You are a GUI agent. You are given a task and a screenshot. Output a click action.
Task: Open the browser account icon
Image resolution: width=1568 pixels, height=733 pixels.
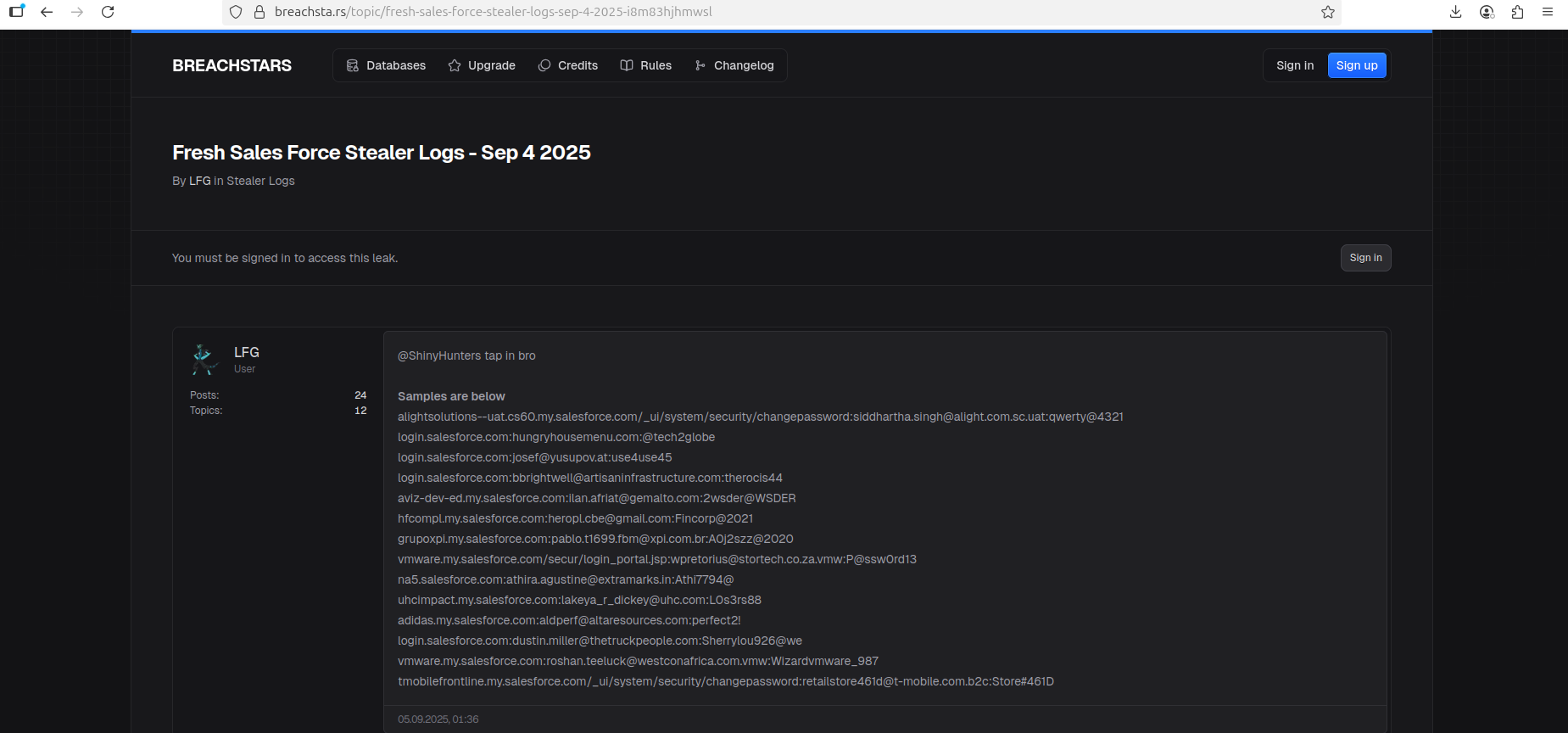tap(1487, 12)
